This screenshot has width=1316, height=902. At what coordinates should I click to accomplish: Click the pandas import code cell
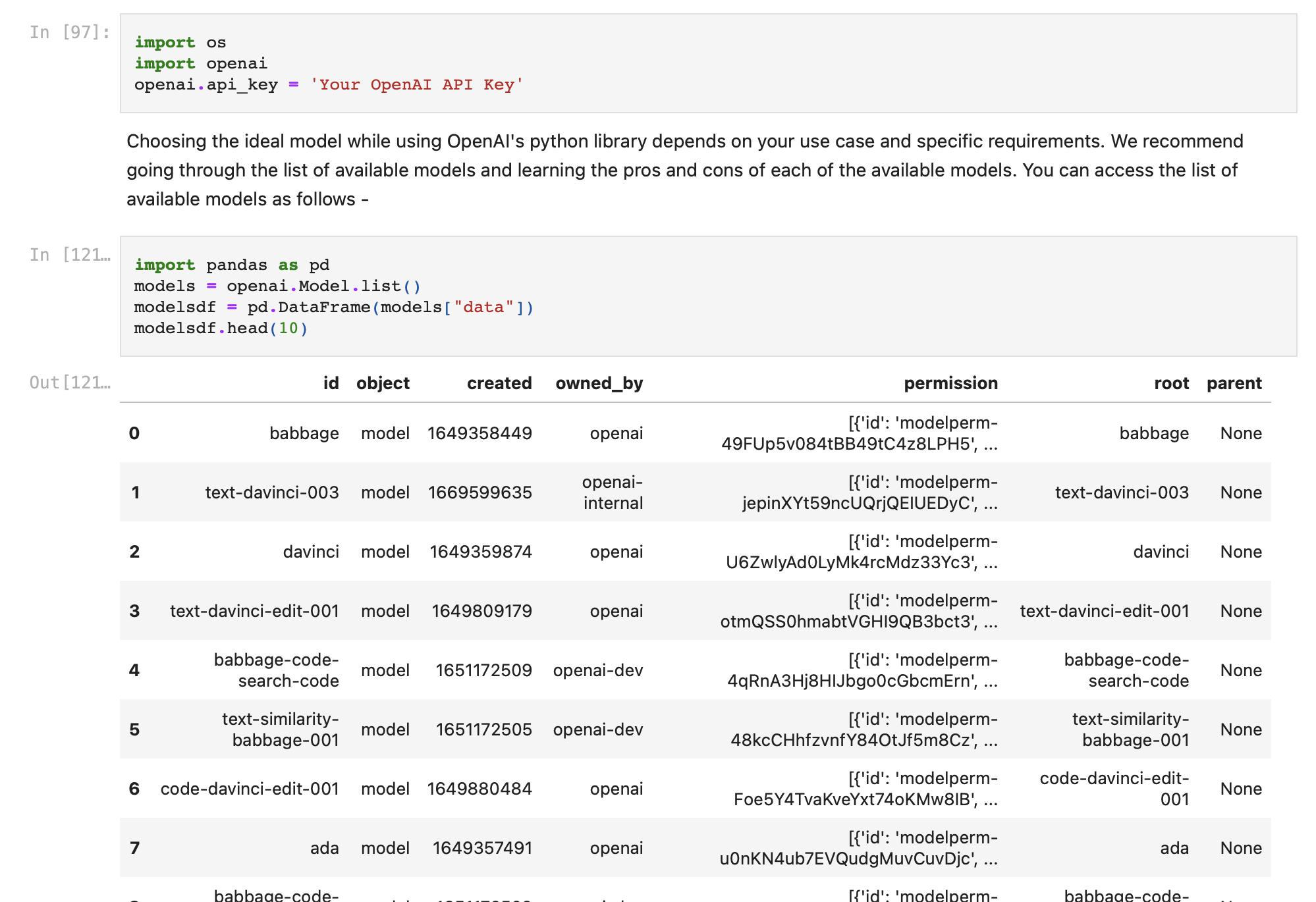coord(708,296)
